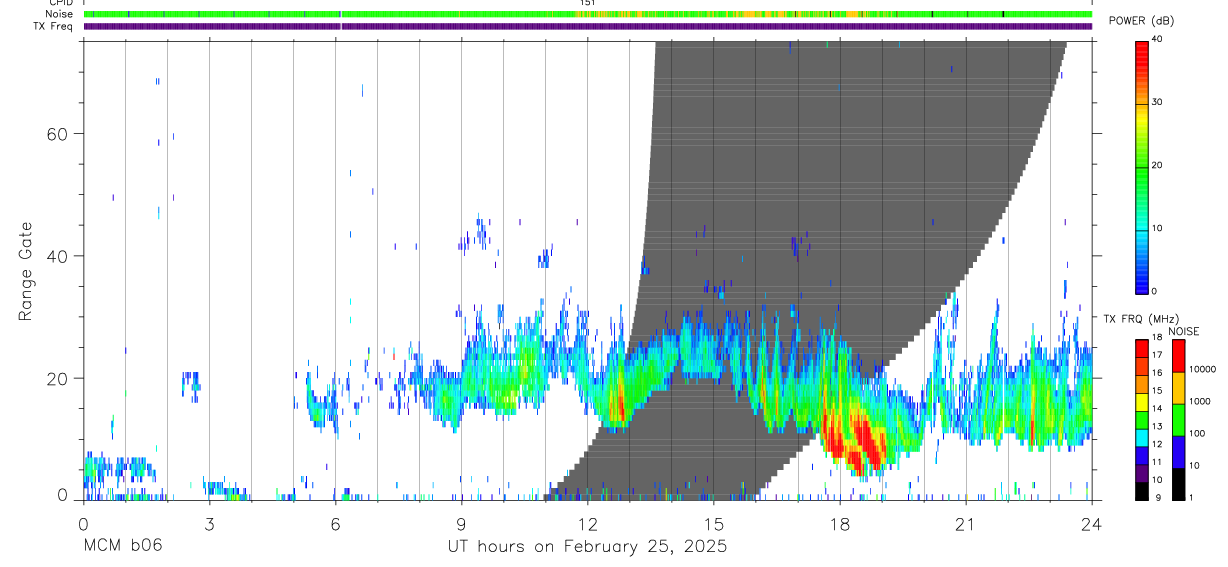Click the range gate 60 label
Image resolution: width=1228 pixels, height=567 pixels.
(62, 133)
